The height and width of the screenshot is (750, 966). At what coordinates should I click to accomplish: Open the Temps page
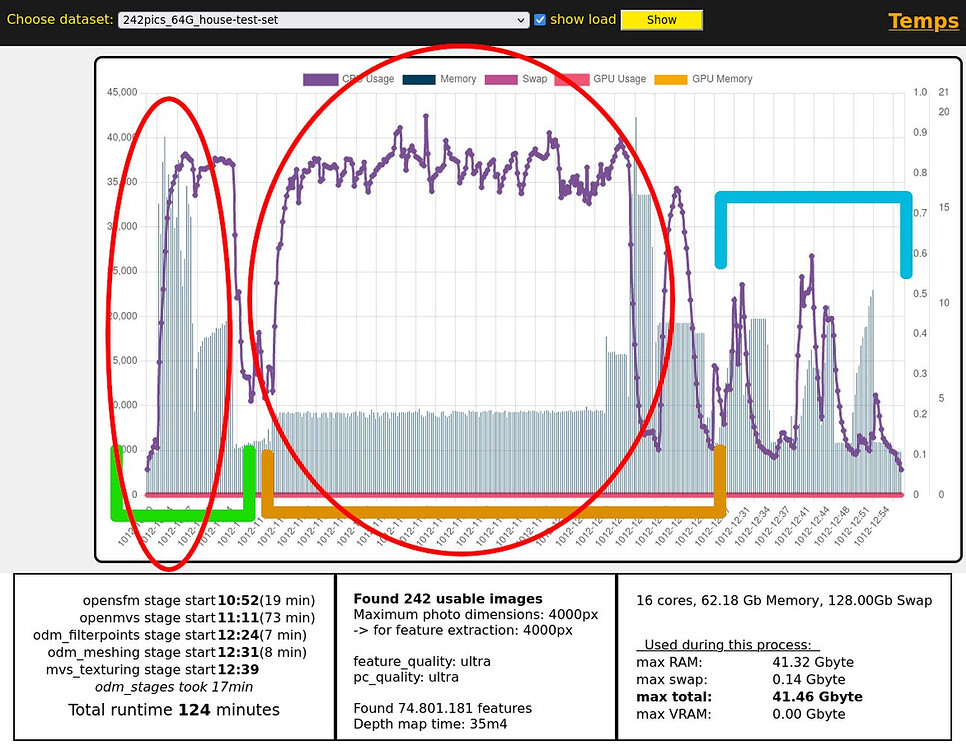click(922, 21)
